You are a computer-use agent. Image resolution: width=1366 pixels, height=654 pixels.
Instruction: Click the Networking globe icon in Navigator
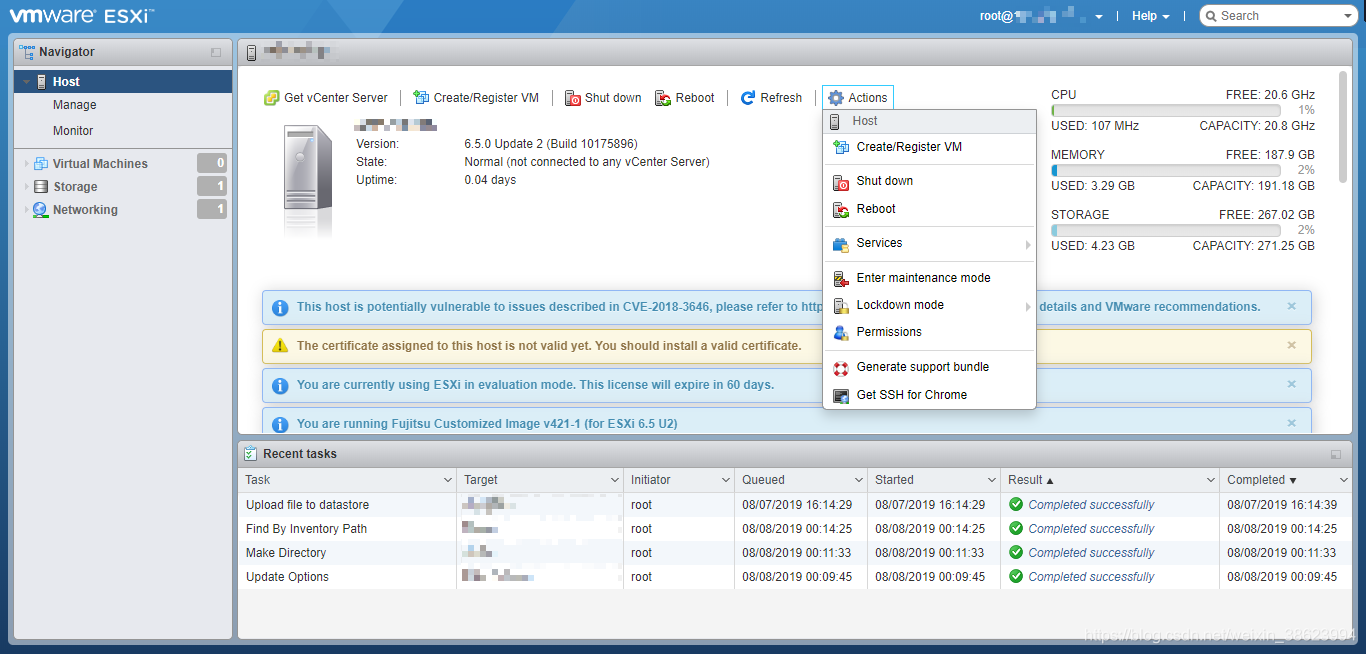(41, 210)
